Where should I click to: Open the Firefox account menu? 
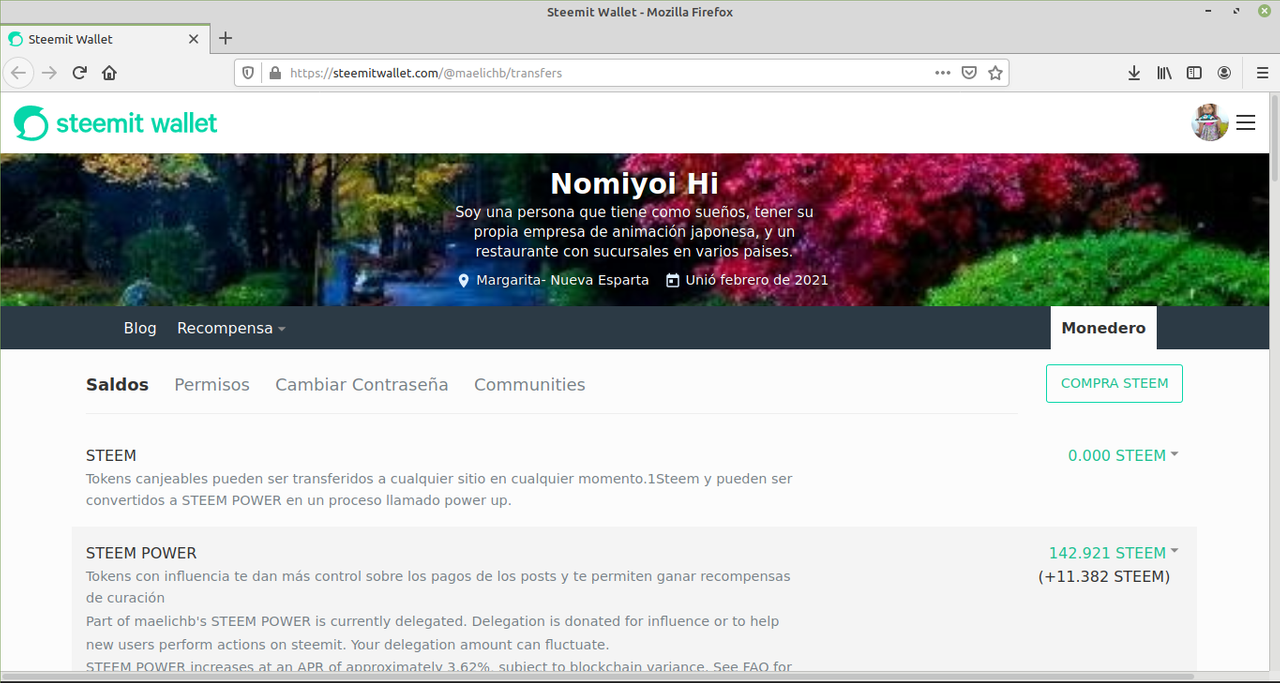pos(1224,73)
